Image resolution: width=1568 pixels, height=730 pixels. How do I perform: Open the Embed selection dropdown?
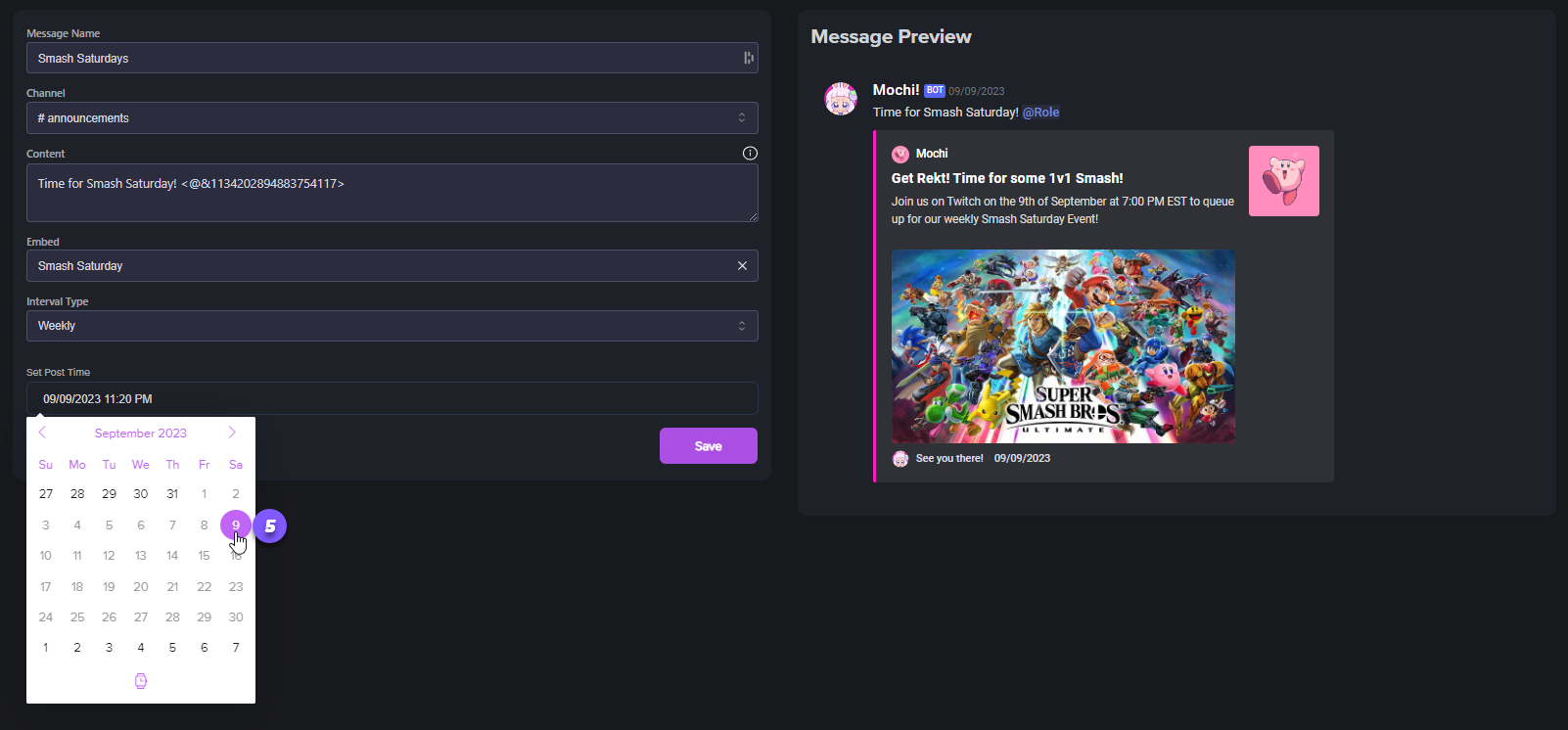382,266
